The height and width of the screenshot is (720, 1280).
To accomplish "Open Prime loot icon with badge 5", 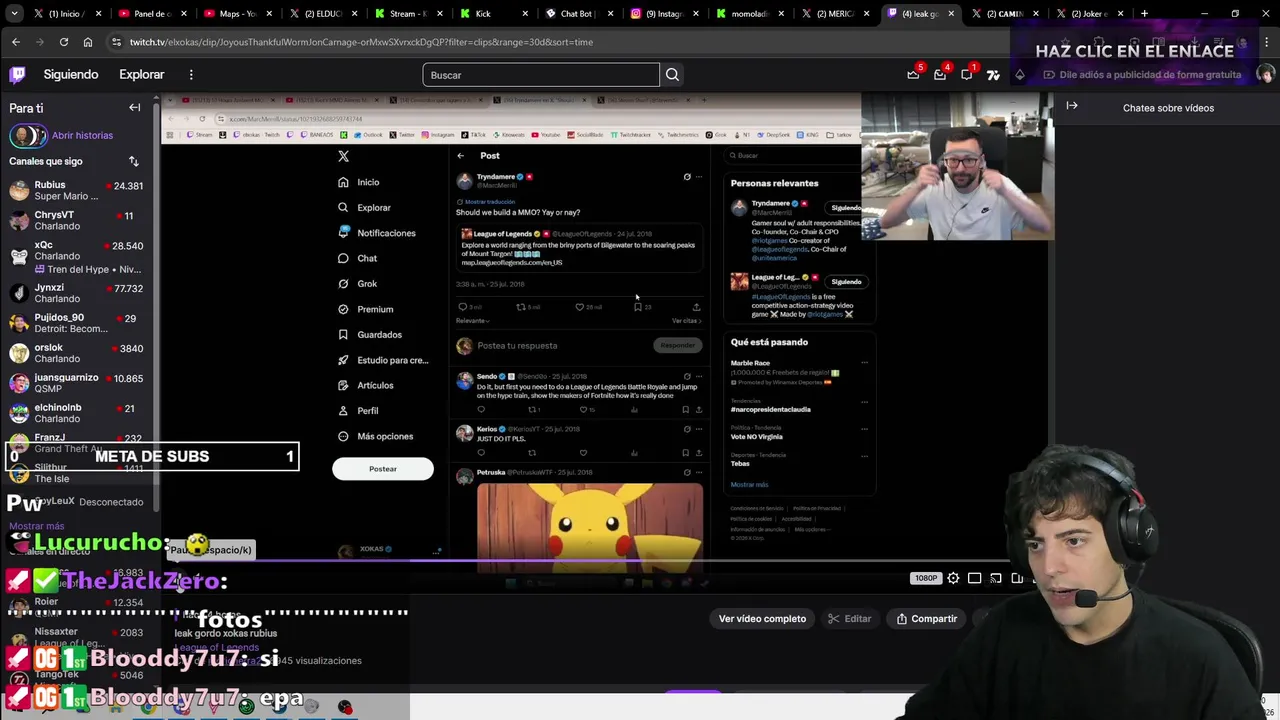I will [x=913, y=75].
